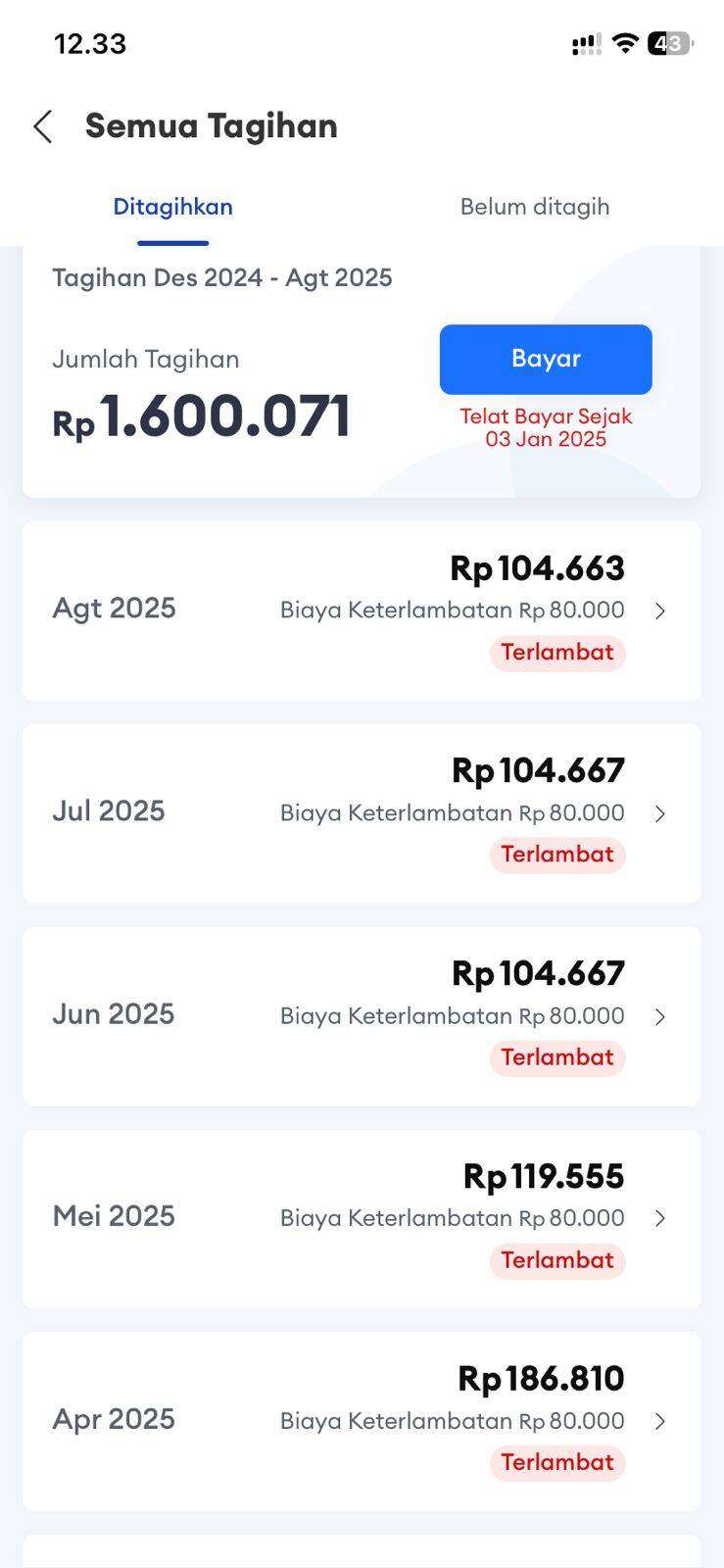Viewport: 724px width, 1568px height.
Task: Select the Rp186.810 bill amount
Action: (x=541, y=1379)
